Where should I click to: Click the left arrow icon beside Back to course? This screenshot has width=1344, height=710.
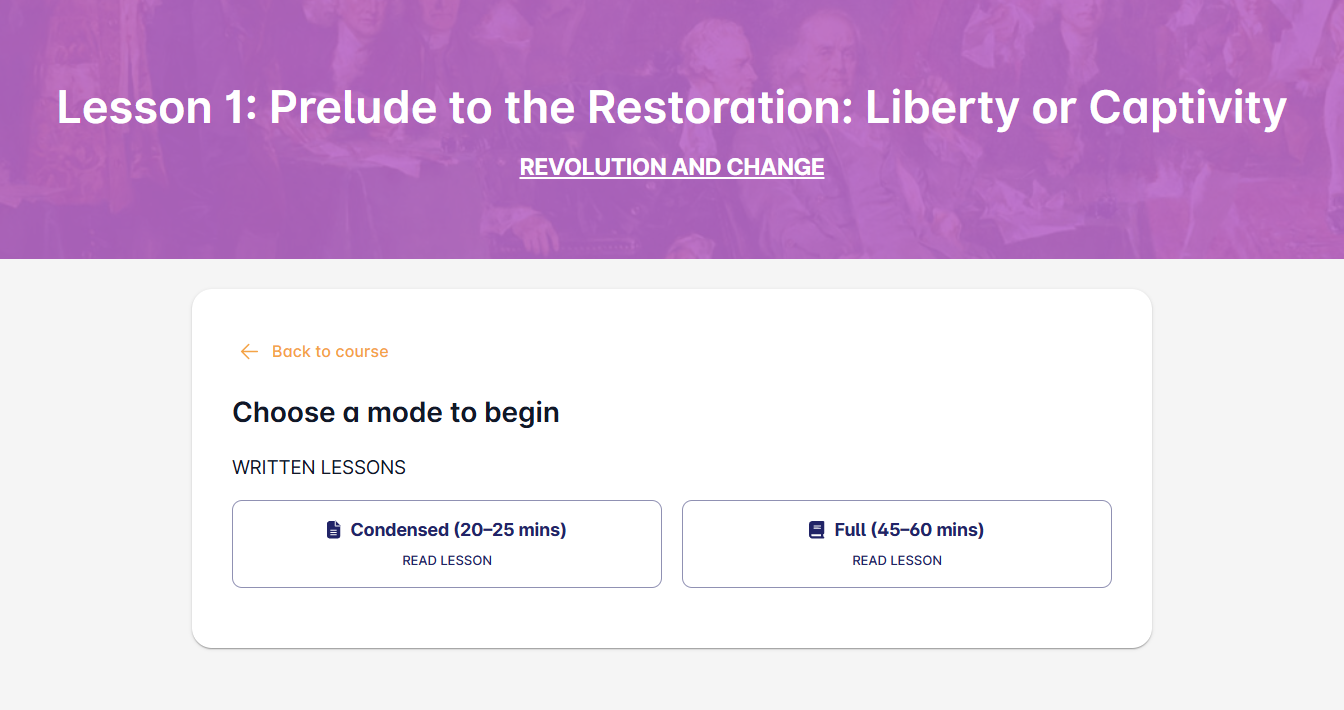pos(249,351)
